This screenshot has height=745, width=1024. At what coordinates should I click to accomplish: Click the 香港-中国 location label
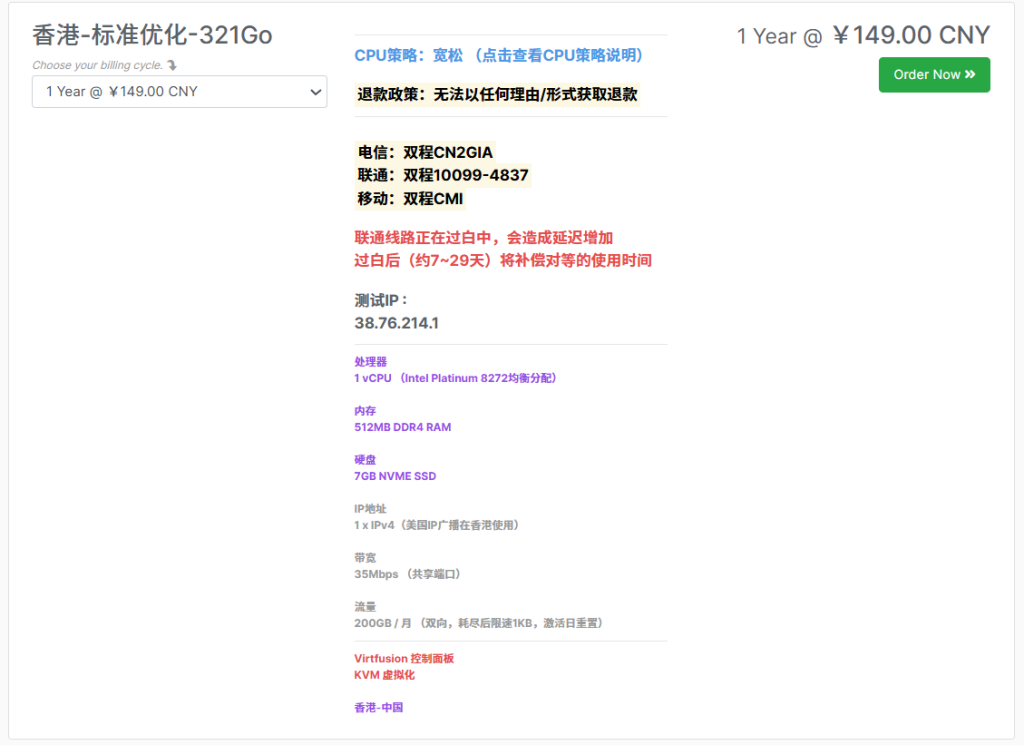tap(378, 707)
